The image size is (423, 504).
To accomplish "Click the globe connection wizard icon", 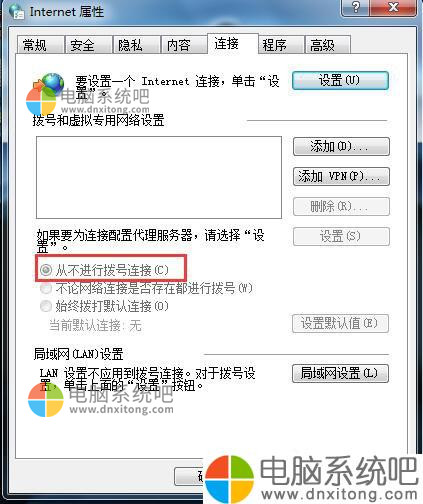I will (51, 84).
